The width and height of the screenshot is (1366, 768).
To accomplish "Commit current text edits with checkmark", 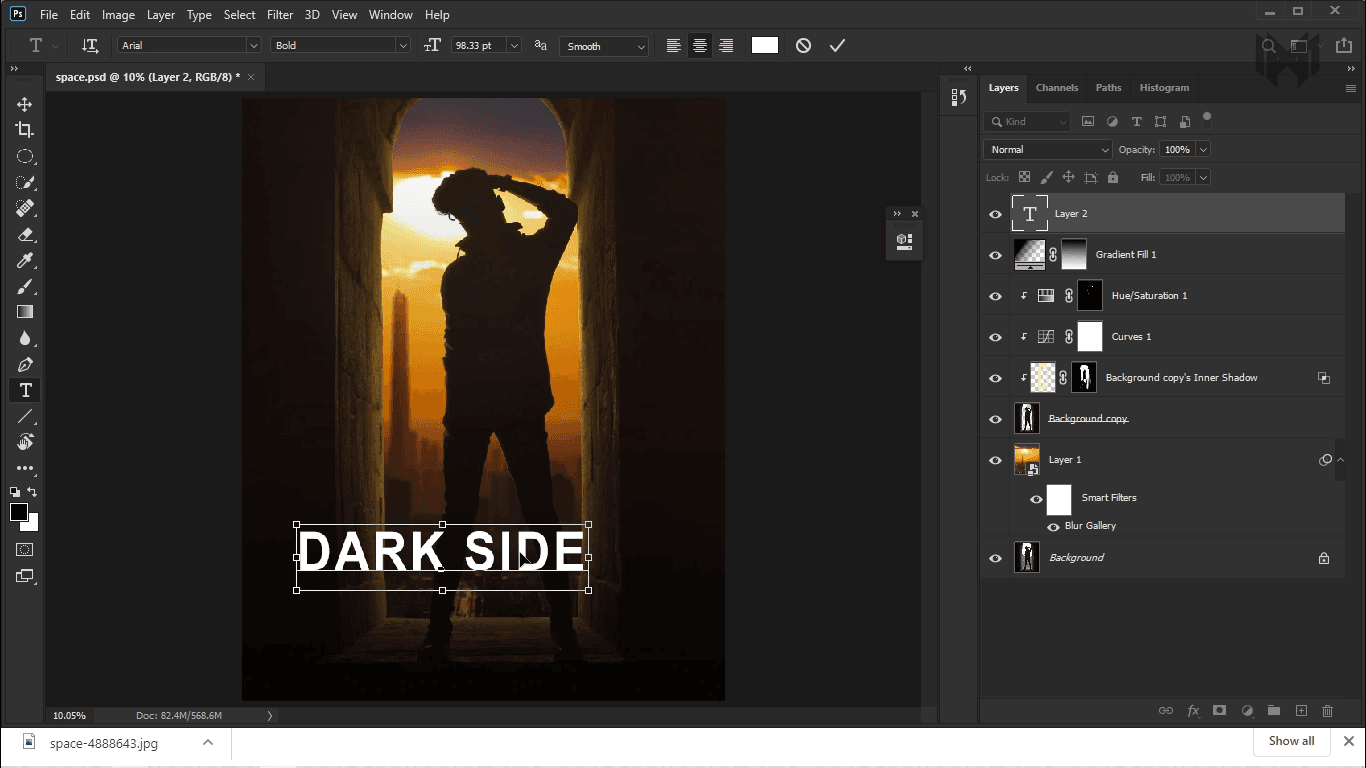I will 837,46.
